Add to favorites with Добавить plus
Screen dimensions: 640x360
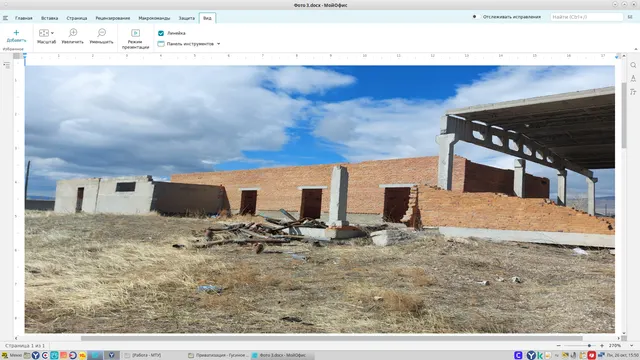(16, 36)
